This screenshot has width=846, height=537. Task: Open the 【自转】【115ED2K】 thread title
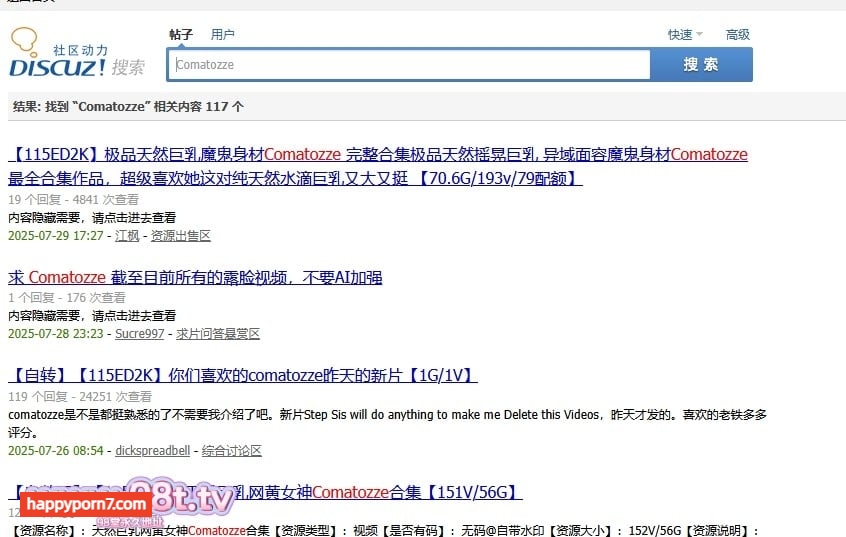(x=243, y=375)
